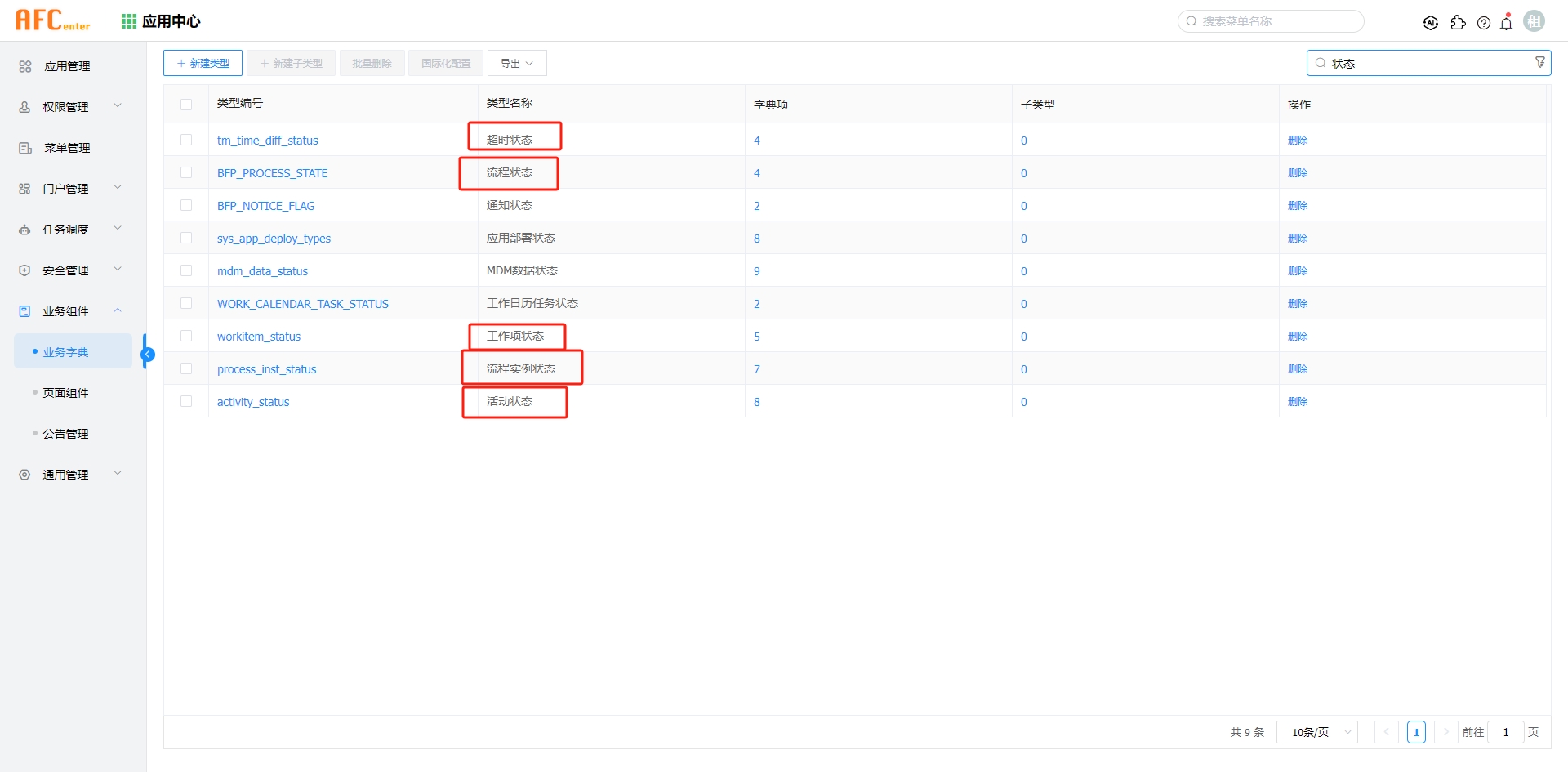Open the BFP_PROCESS_STATE dictionary link
Screen dimensions: 1568x772
coord(272,172)
